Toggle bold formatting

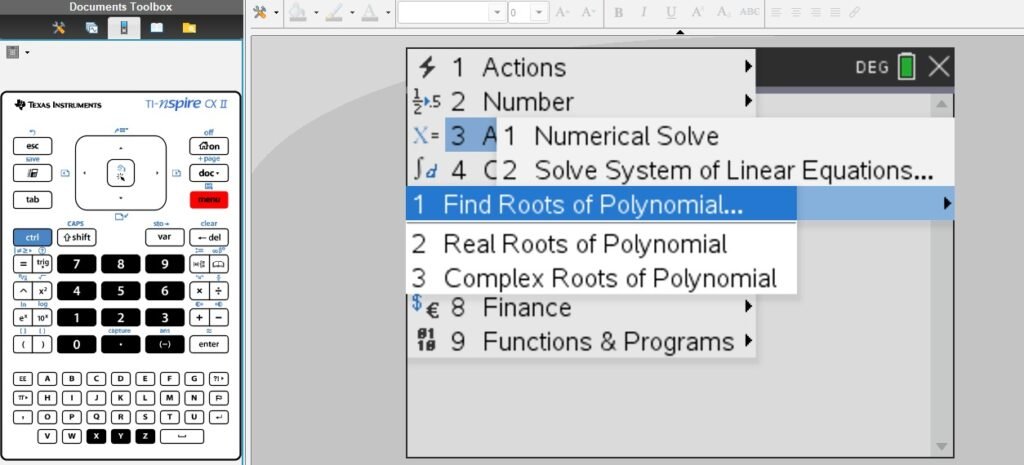coord(618,12)
